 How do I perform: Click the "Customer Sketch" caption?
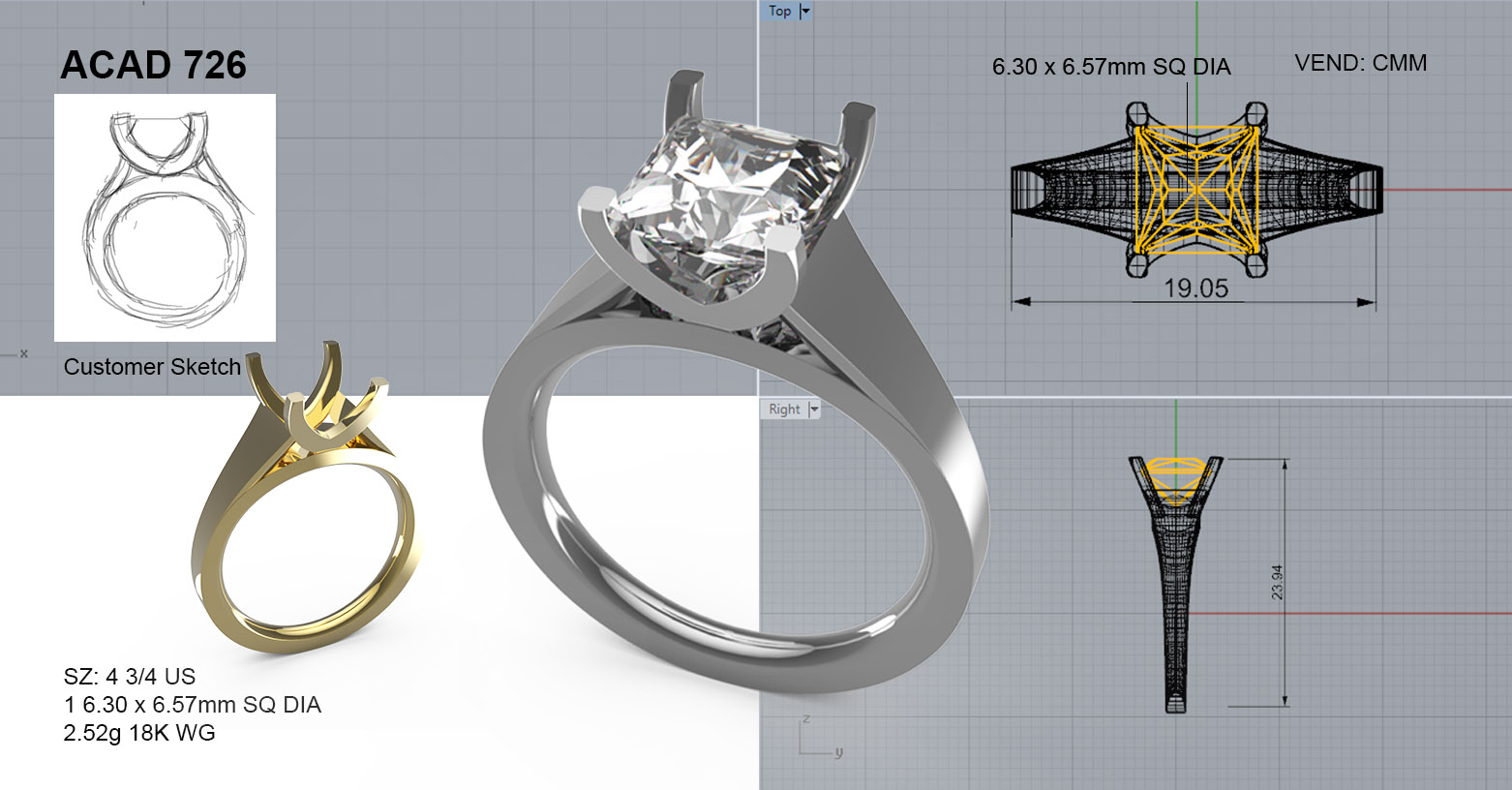pos(152,367)
